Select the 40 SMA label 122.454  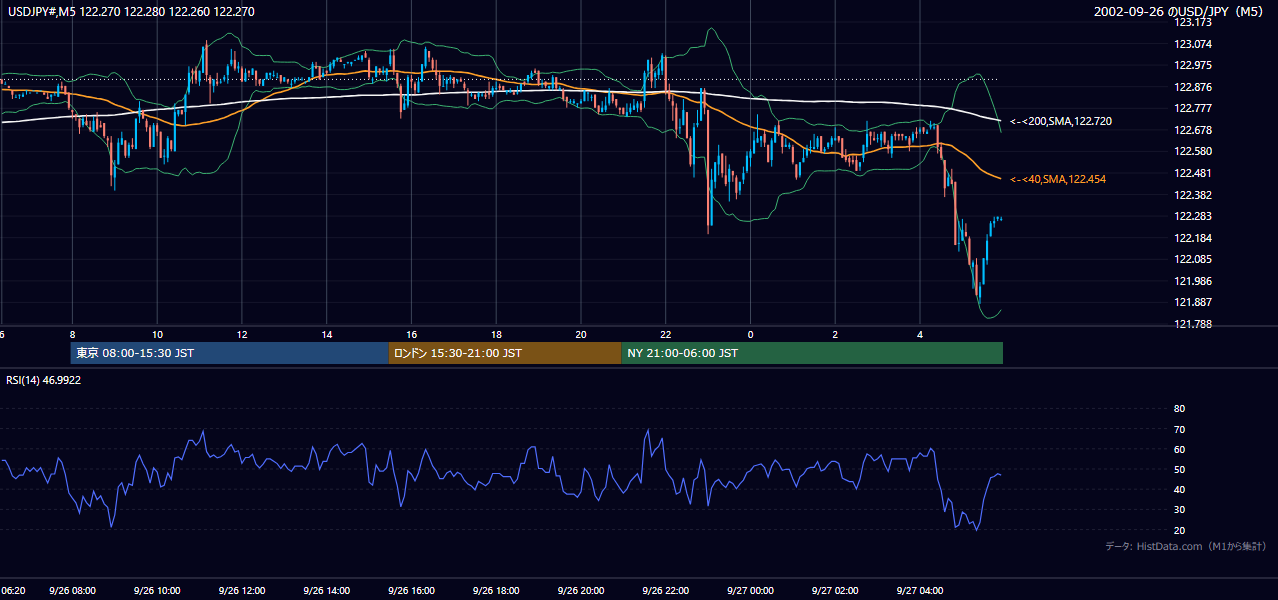1058,179
